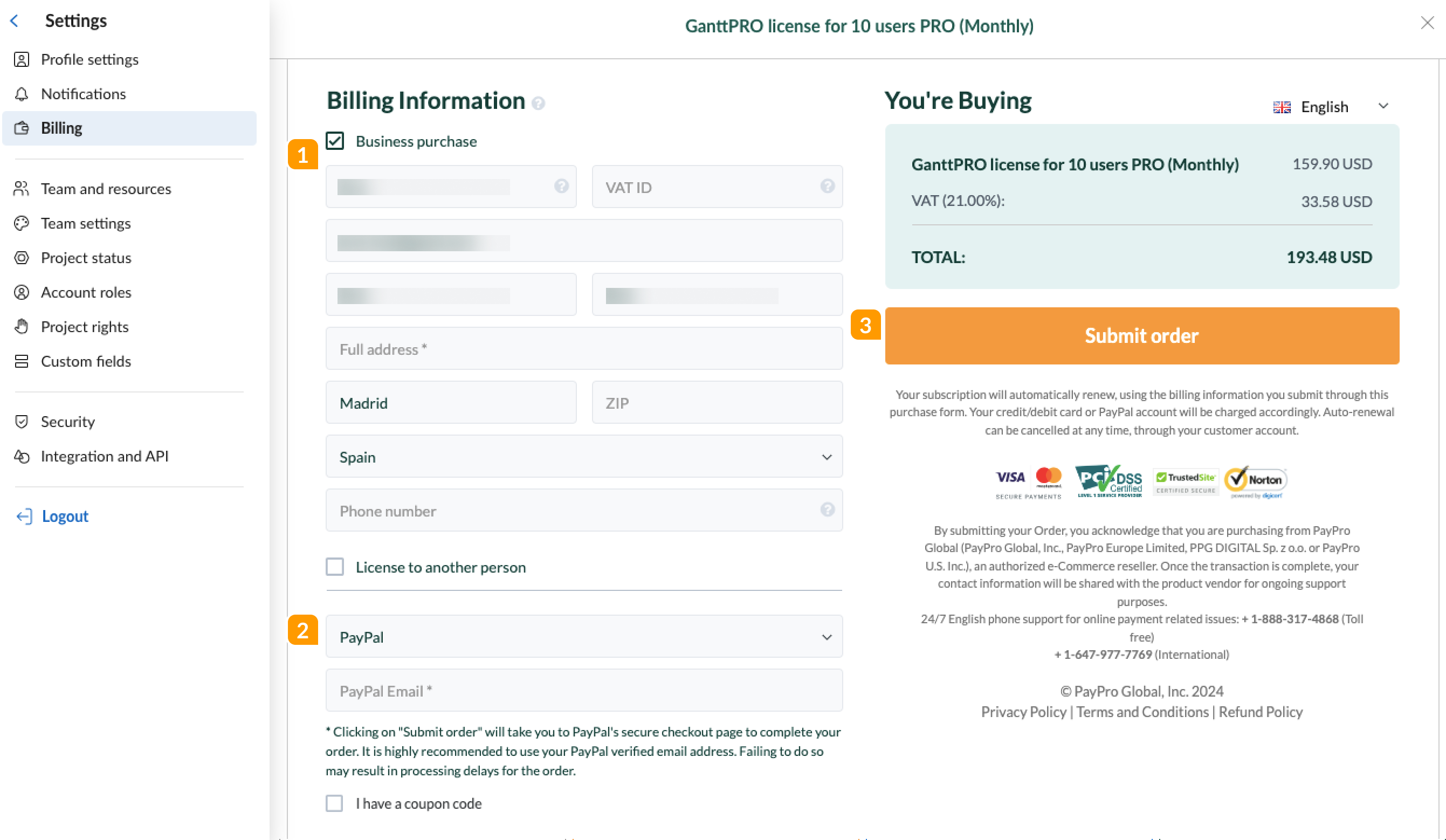Viewport: 1446px width, 840px height.
Task: Click the ZIP input field
Action: 717,403
